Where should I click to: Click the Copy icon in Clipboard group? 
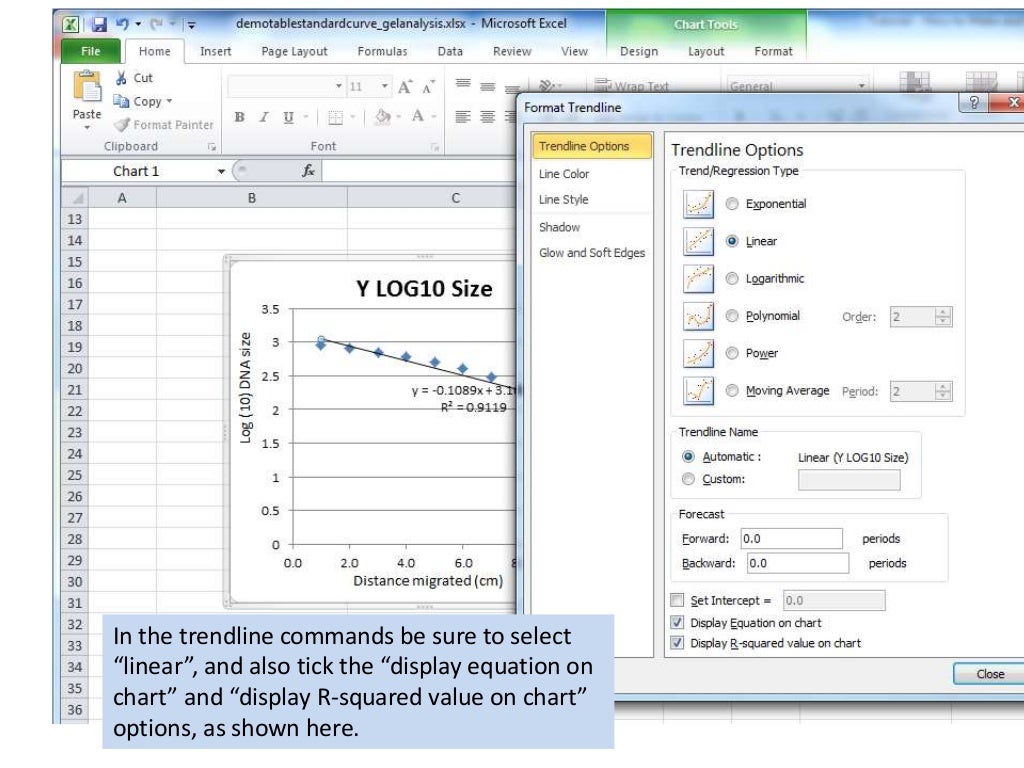pos(121,101)
